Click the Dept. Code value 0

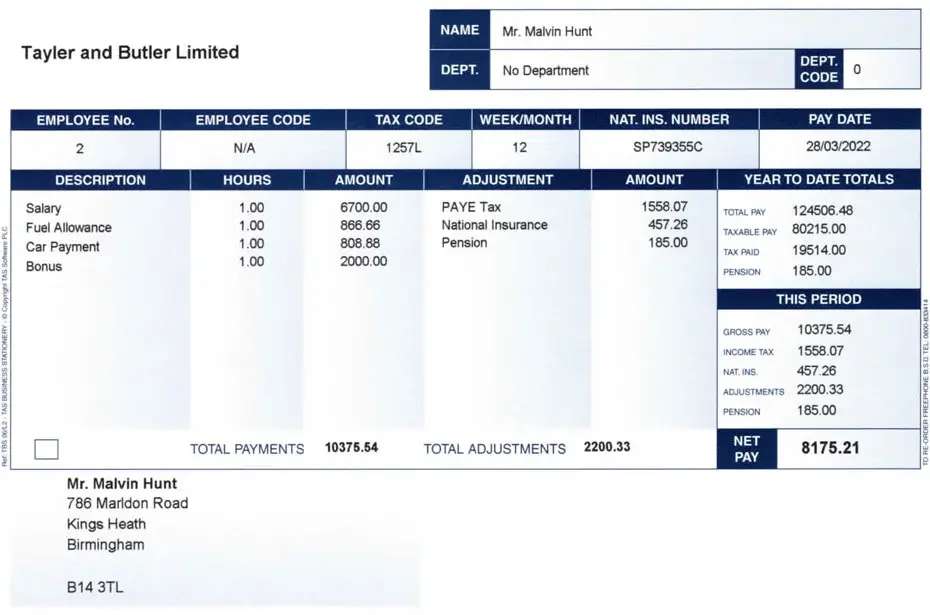click(857, 69)
